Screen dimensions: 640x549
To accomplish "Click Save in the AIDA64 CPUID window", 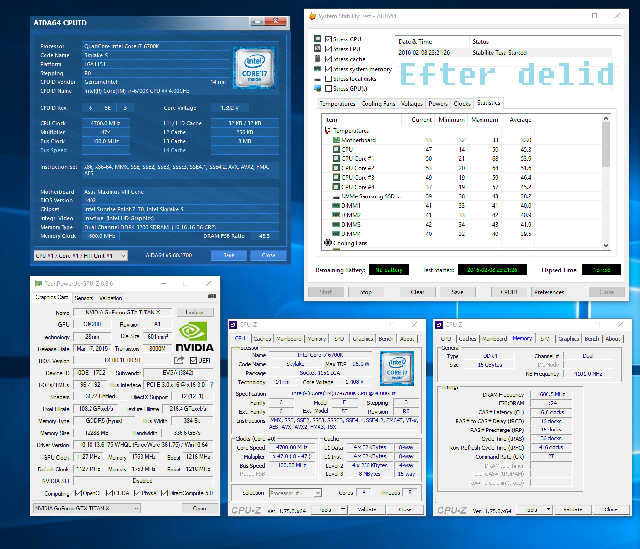I will click(x=229, y=255).
